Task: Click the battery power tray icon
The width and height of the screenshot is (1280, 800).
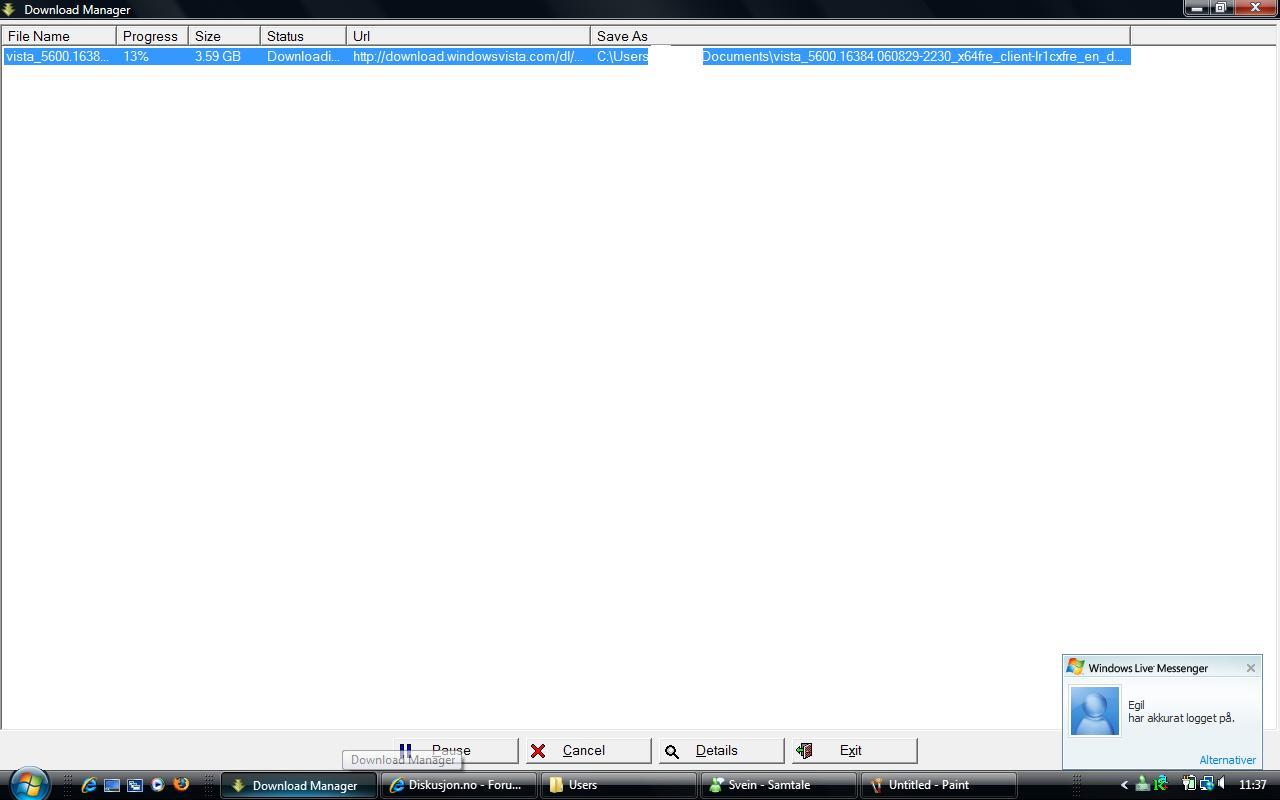Action: pos(1189,785)
